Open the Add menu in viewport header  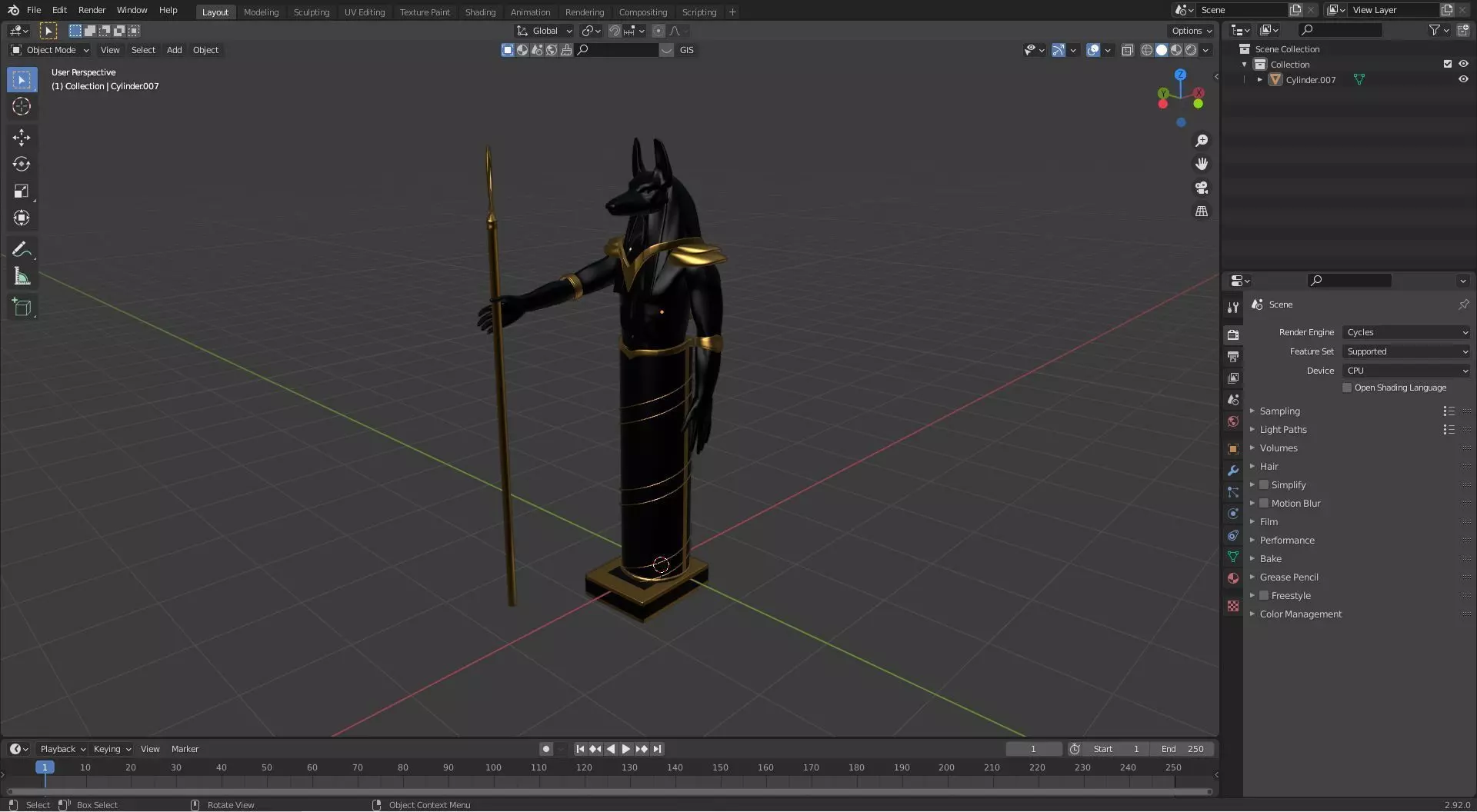click(174, 50)
